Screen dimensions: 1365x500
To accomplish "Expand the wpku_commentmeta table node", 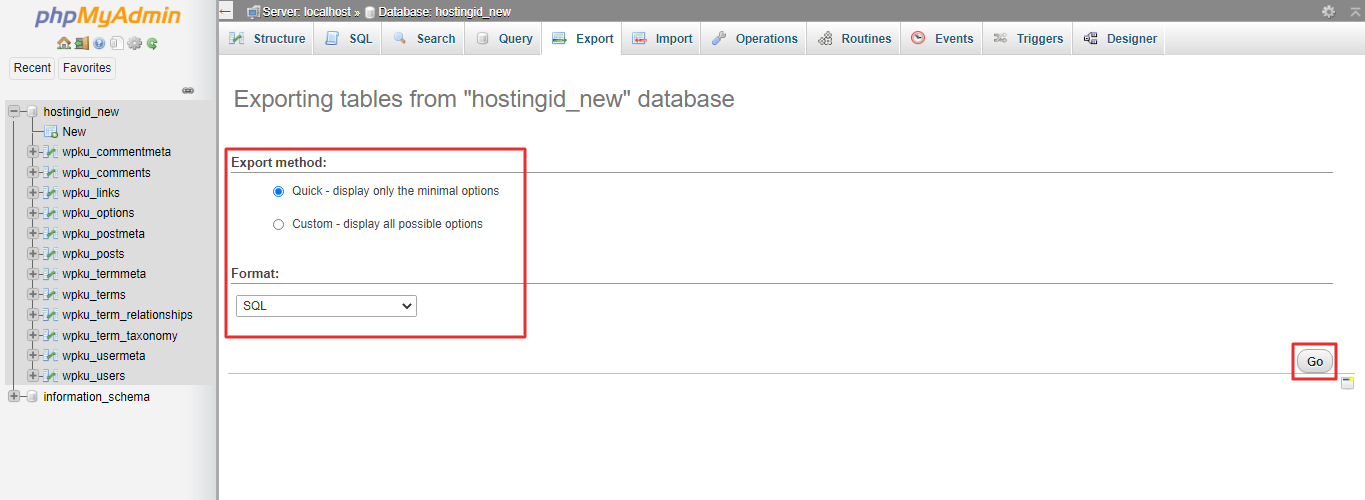I will (33, 152).
